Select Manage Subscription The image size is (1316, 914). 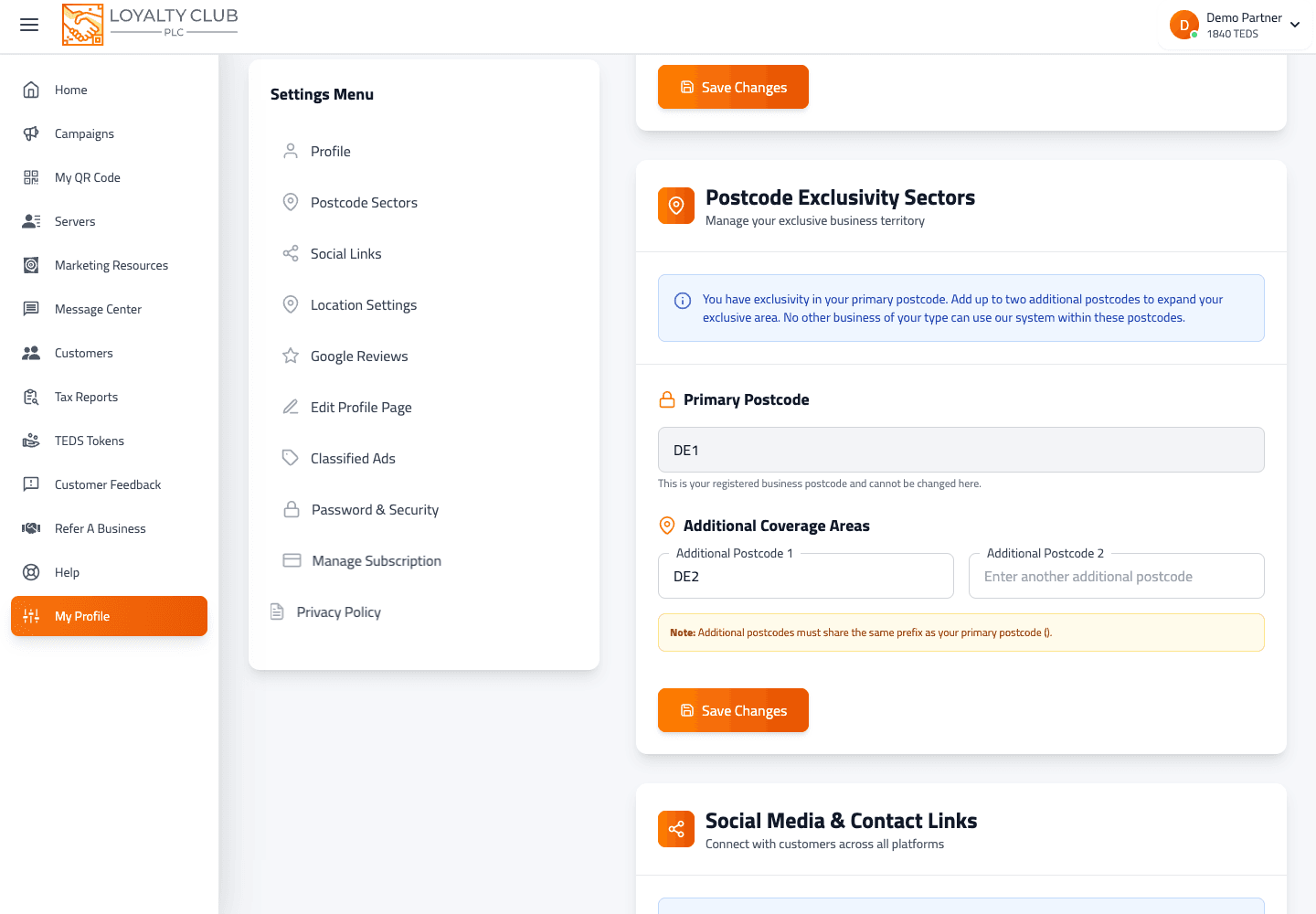click(424, 560)
